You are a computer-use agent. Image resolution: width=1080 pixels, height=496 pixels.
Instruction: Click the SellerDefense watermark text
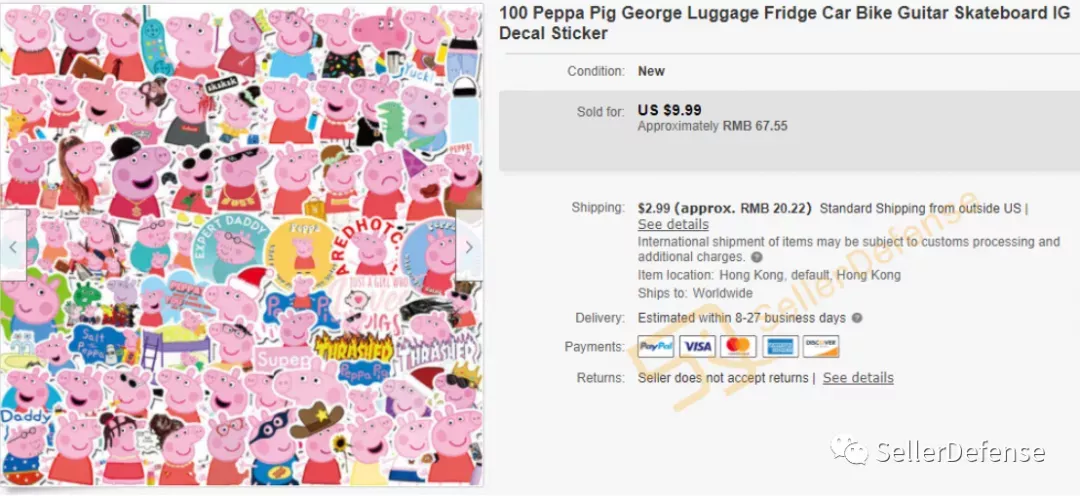(960, 453)
